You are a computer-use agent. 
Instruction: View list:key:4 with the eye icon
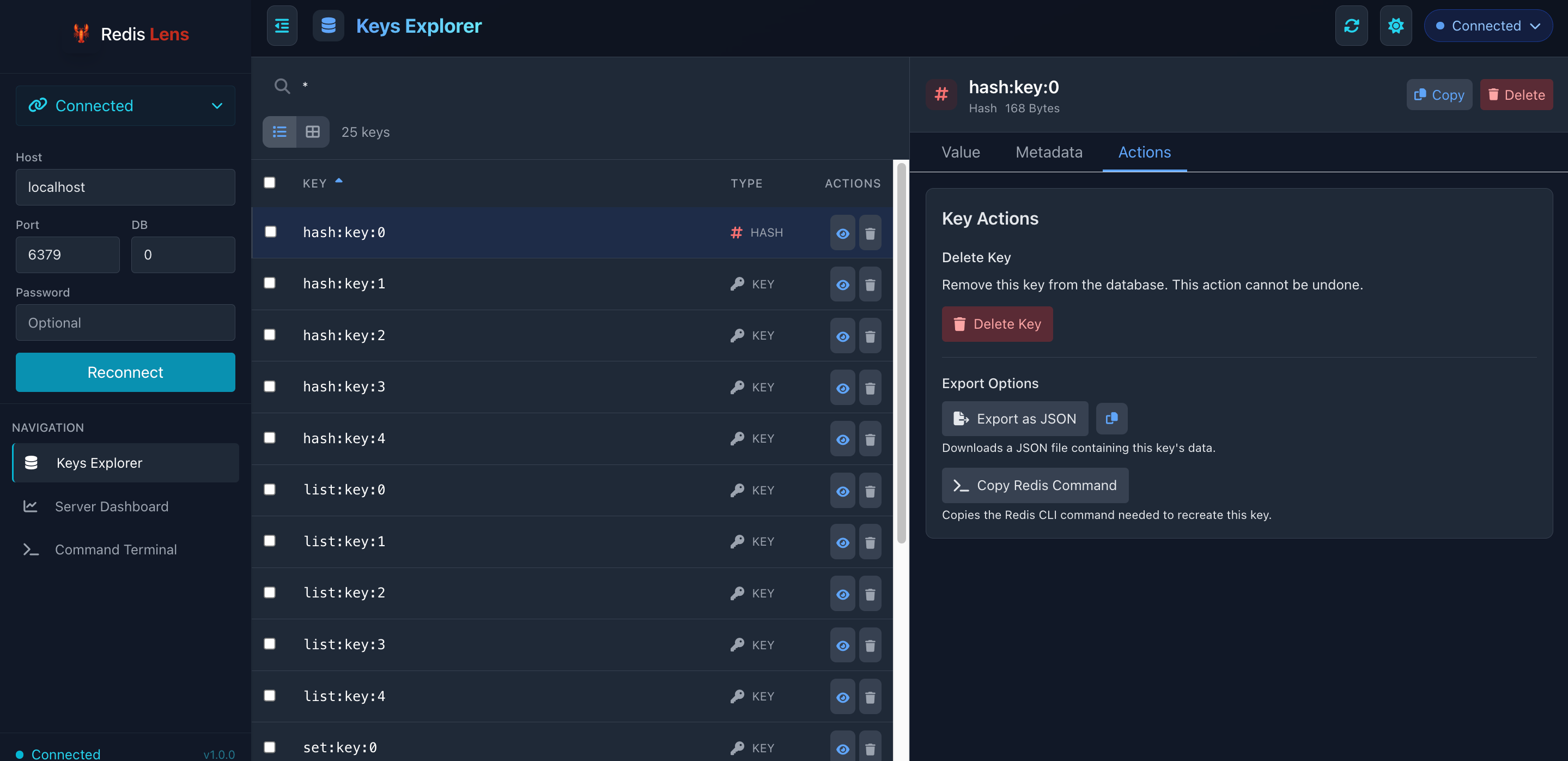click(842, 697)
